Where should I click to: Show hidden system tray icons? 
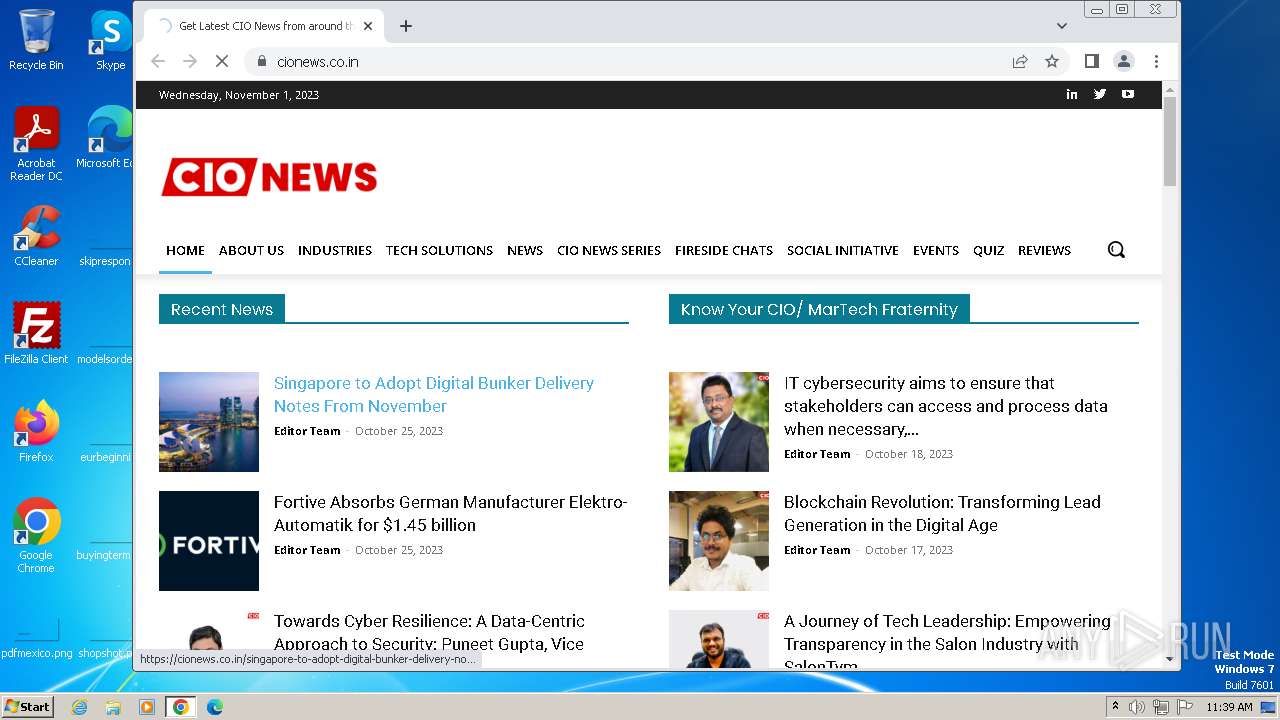tap(1115, 707)
